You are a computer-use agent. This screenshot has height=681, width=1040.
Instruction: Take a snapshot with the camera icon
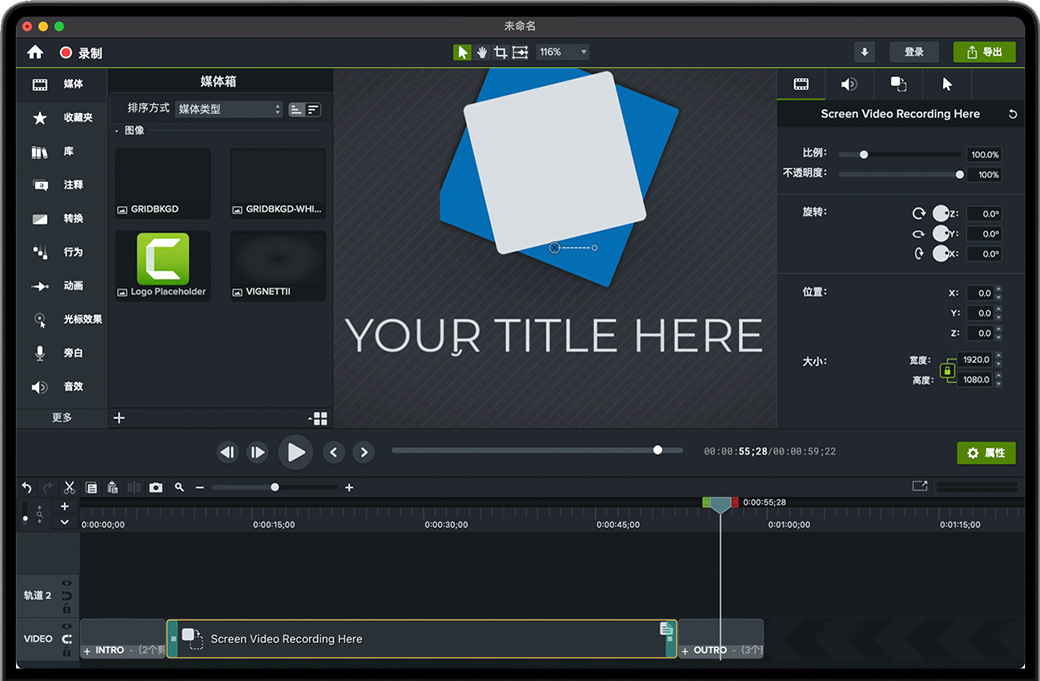point(156,487)
